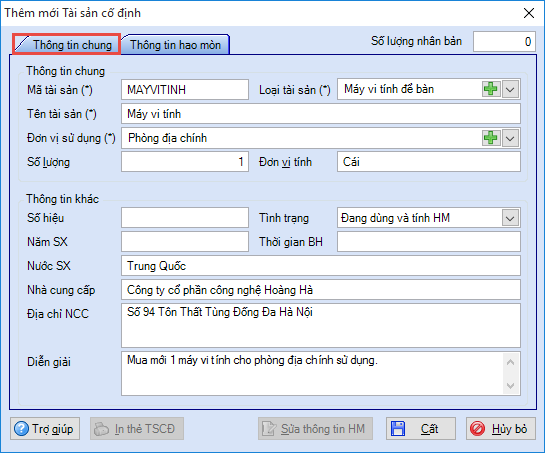Open the Tình trạng dropdown list
The height and width of the screenshot is (453, 545).
point(510,218)
